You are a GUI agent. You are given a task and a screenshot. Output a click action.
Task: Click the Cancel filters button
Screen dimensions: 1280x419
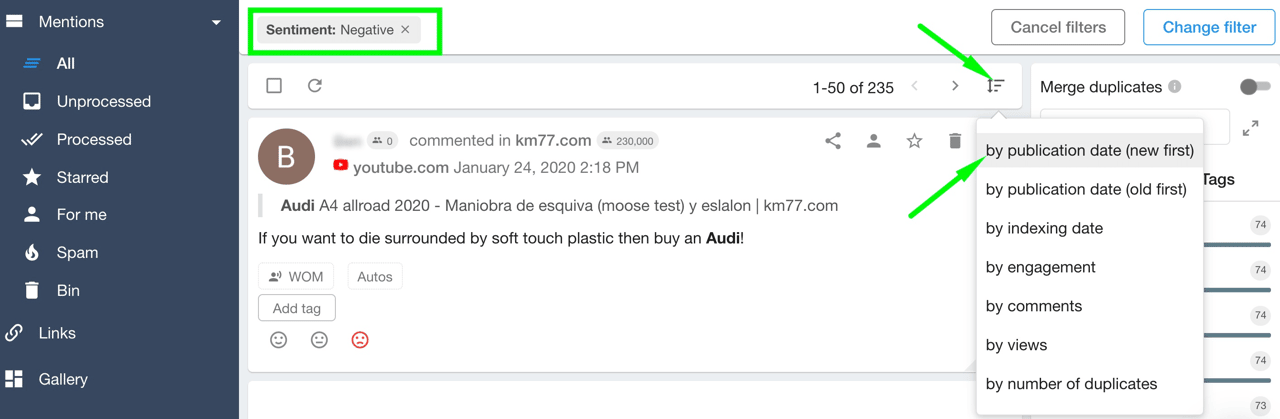click(x=1058, y=27)
